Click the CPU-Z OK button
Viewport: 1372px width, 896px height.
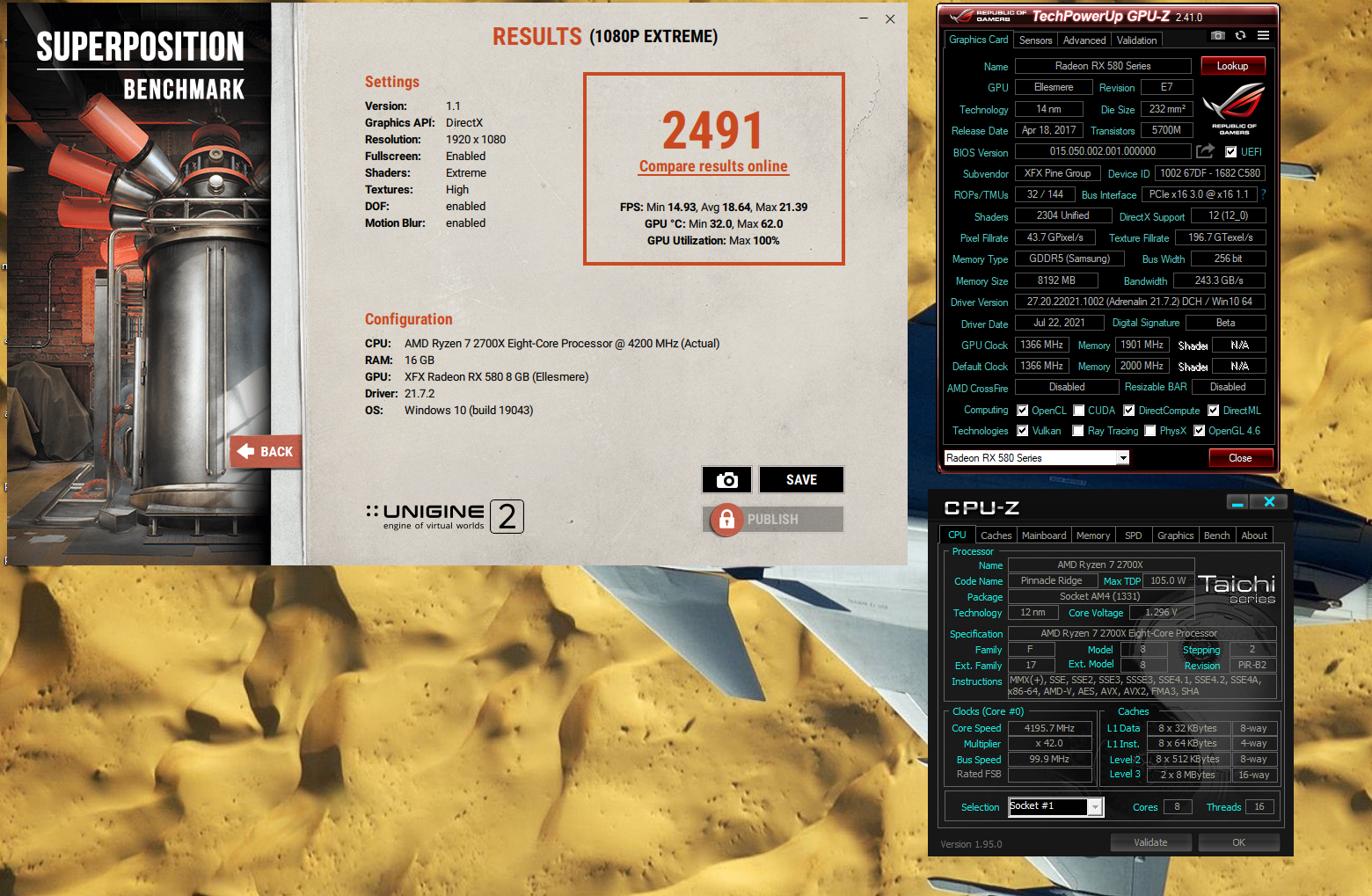tap(1238, 842)
